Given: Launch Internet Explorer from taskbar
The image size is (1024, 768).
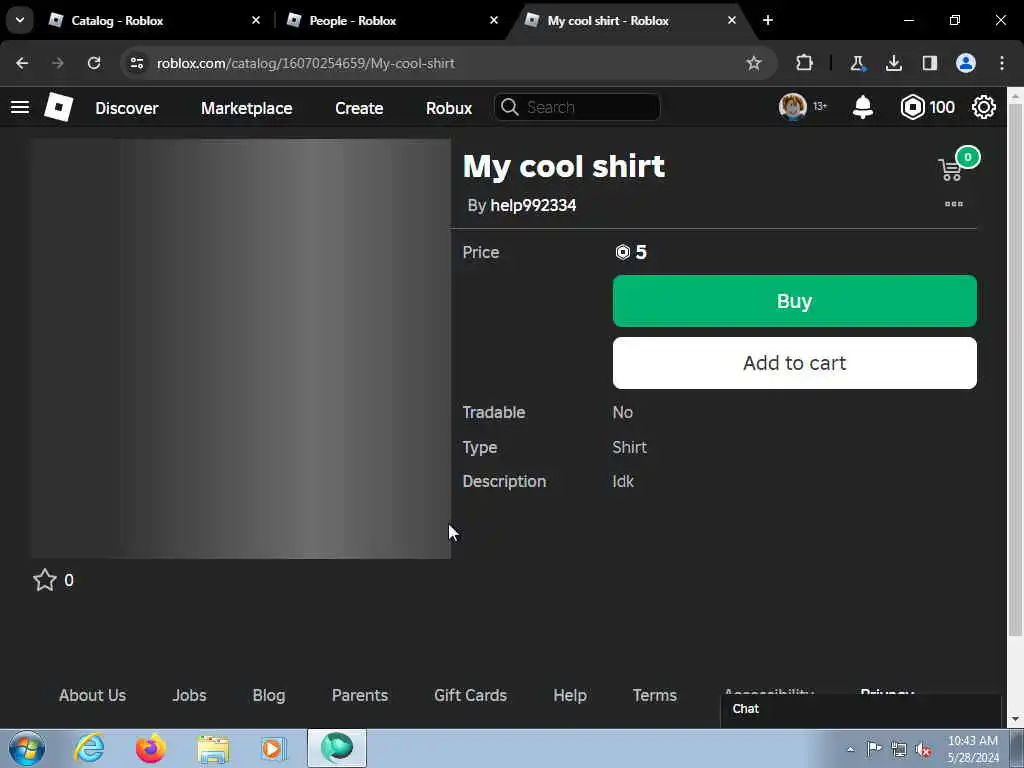Looking at the screenshot, I should click(x=89, y=748).
